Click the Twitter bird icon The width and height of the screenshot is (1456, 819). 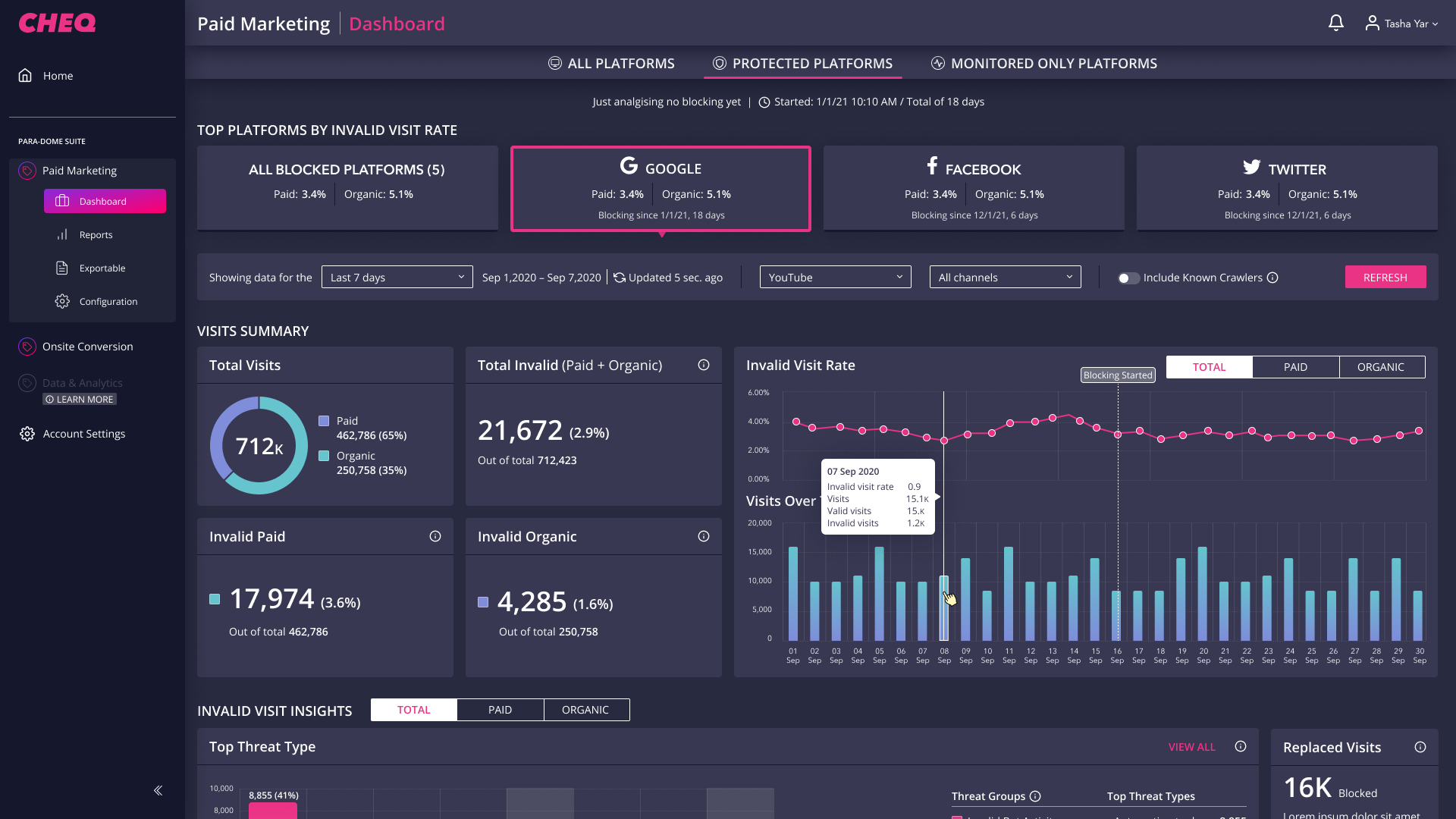(1251, 166)
